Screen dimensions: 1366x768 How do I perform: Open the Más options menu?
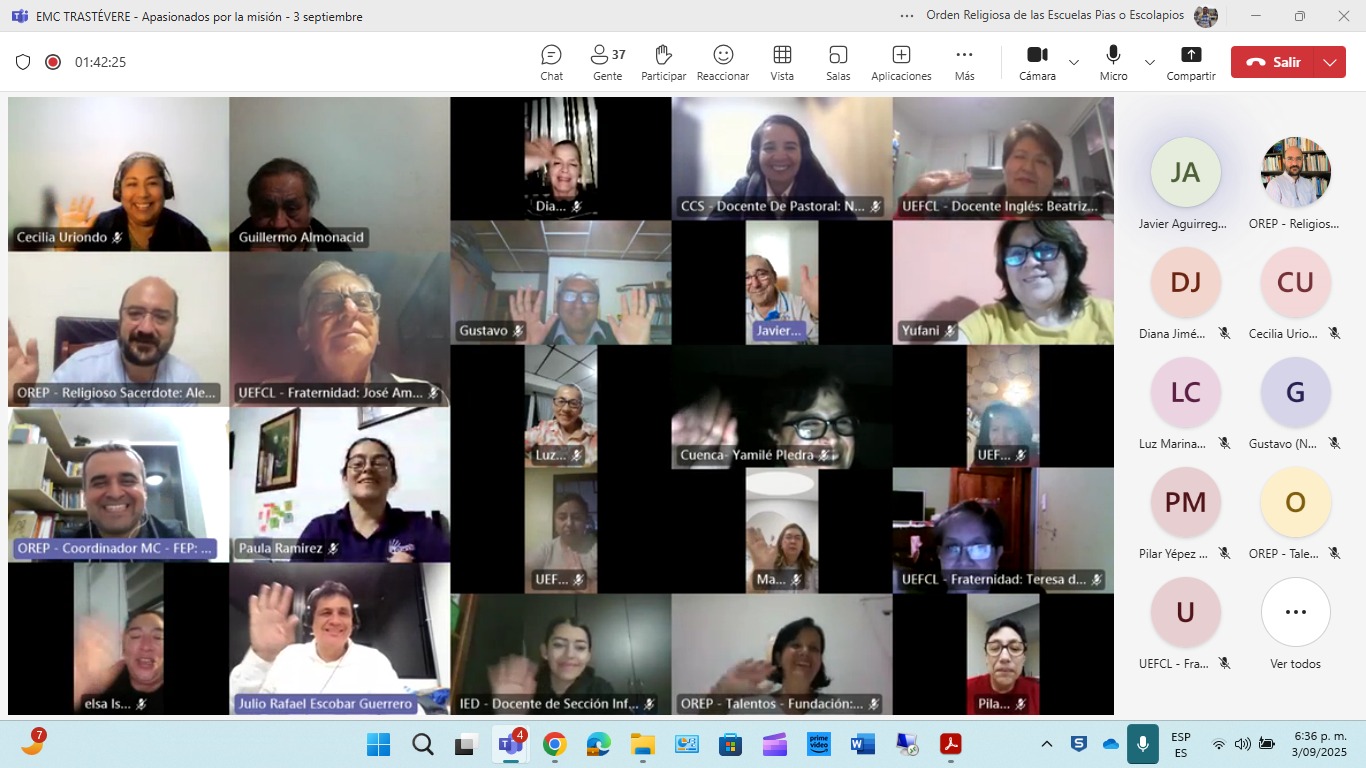pos(964,62)
